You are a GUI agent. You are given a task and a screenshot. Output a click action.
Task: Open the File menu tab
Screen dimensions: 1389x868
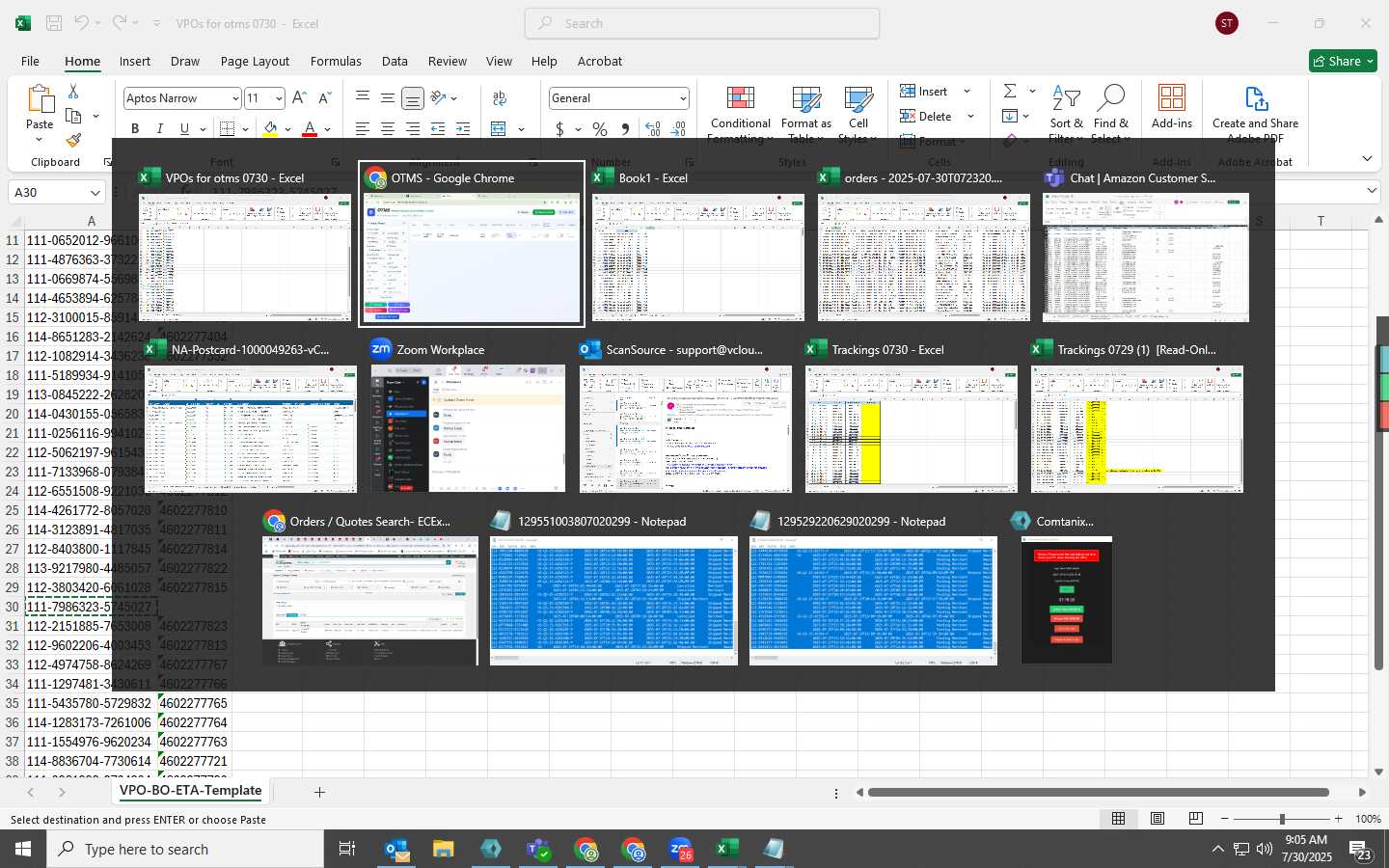[x=30, y=61]
